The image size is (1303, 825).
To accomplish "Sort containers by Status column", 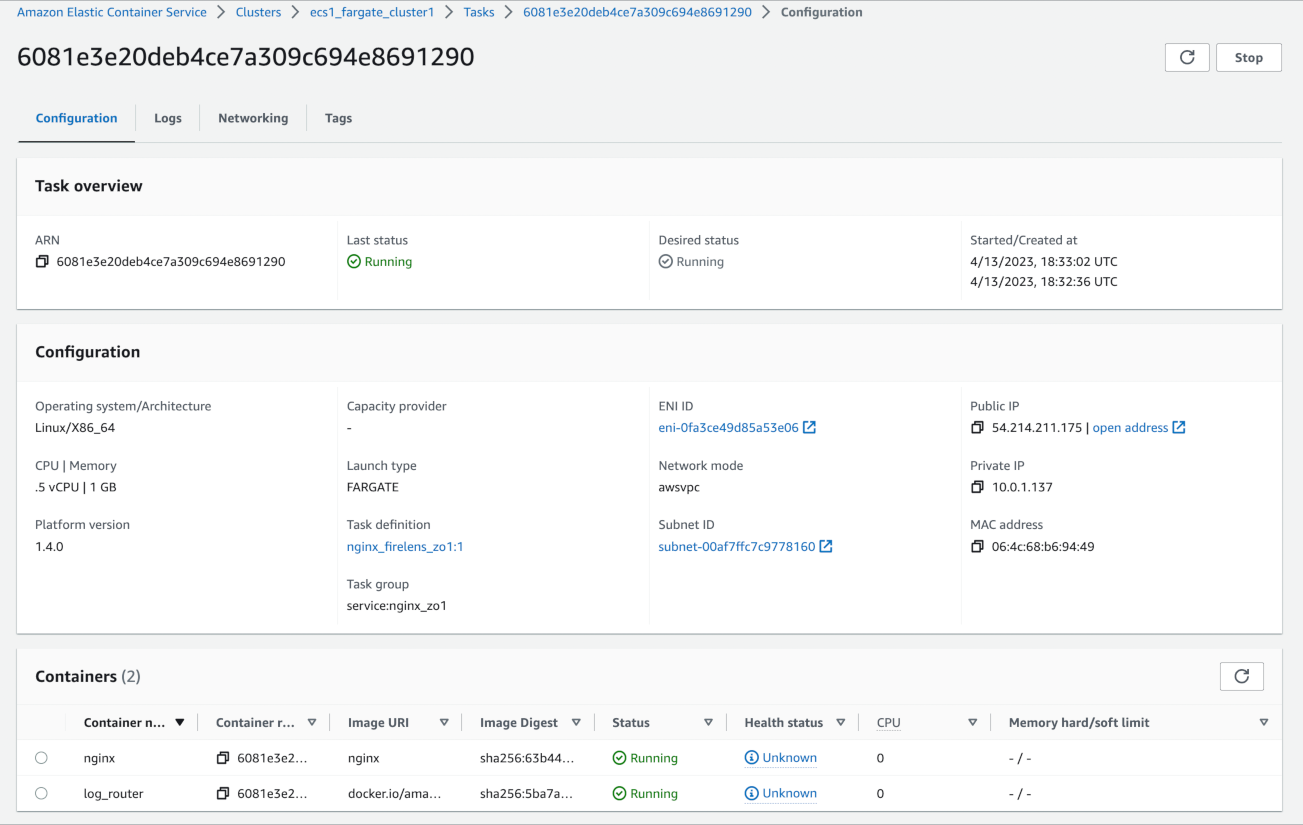I will coord(708,723).
